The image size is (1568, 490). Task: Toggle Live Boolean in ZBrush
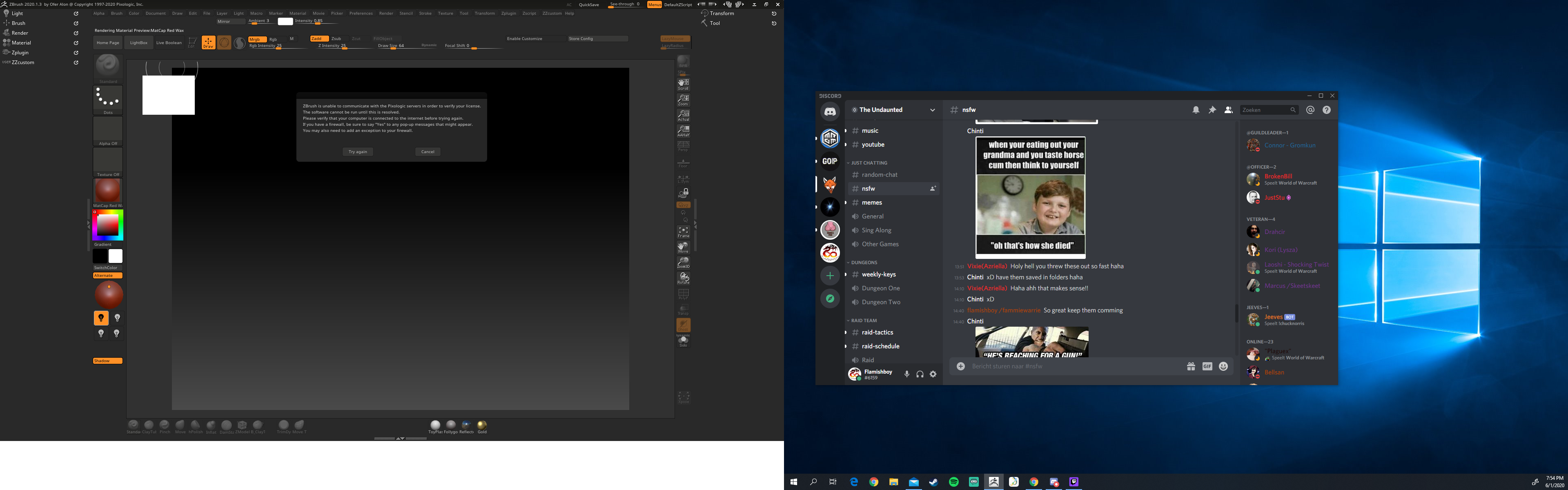[x=169, y=42]
